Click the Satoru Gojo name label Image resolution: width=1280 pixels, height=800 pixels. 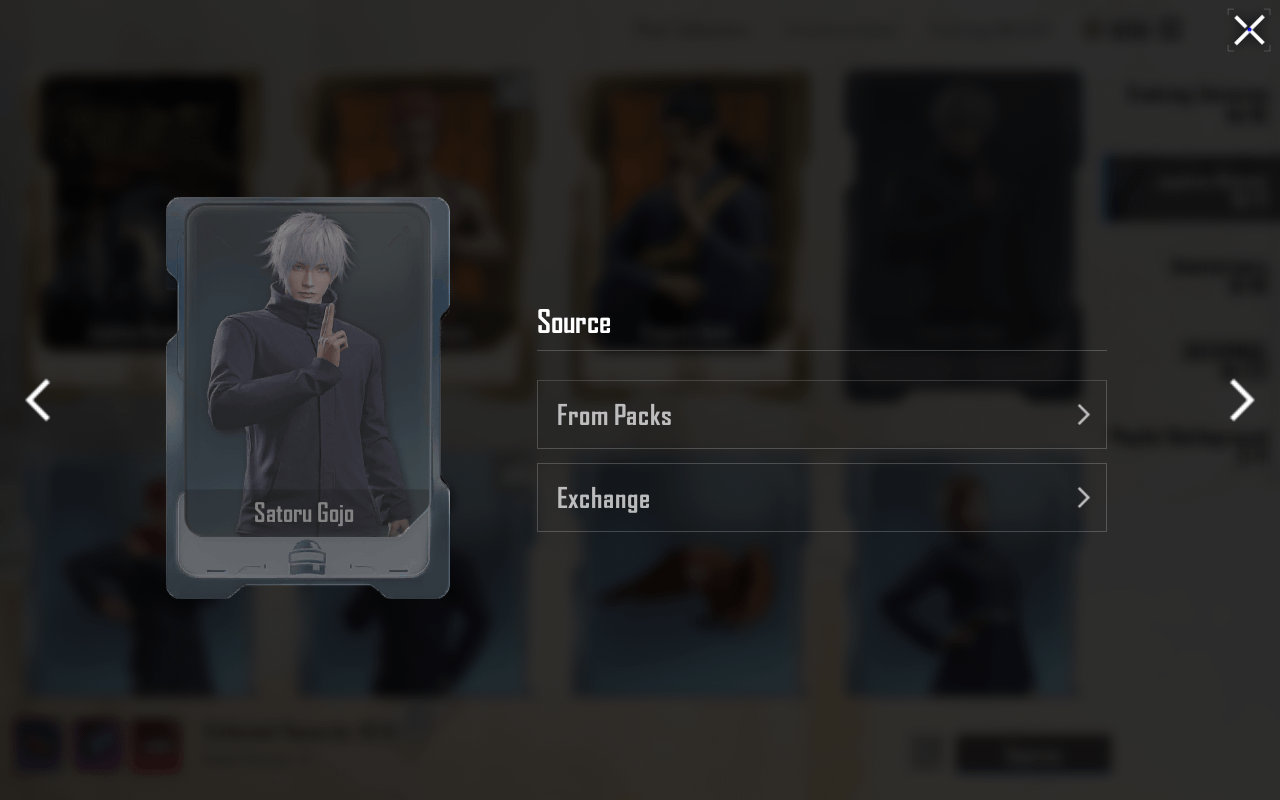tap(304, 513)
